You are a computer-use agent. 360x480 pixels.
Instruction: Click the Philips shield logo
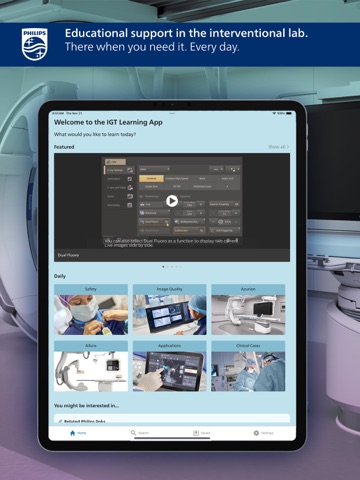(35, 44)
